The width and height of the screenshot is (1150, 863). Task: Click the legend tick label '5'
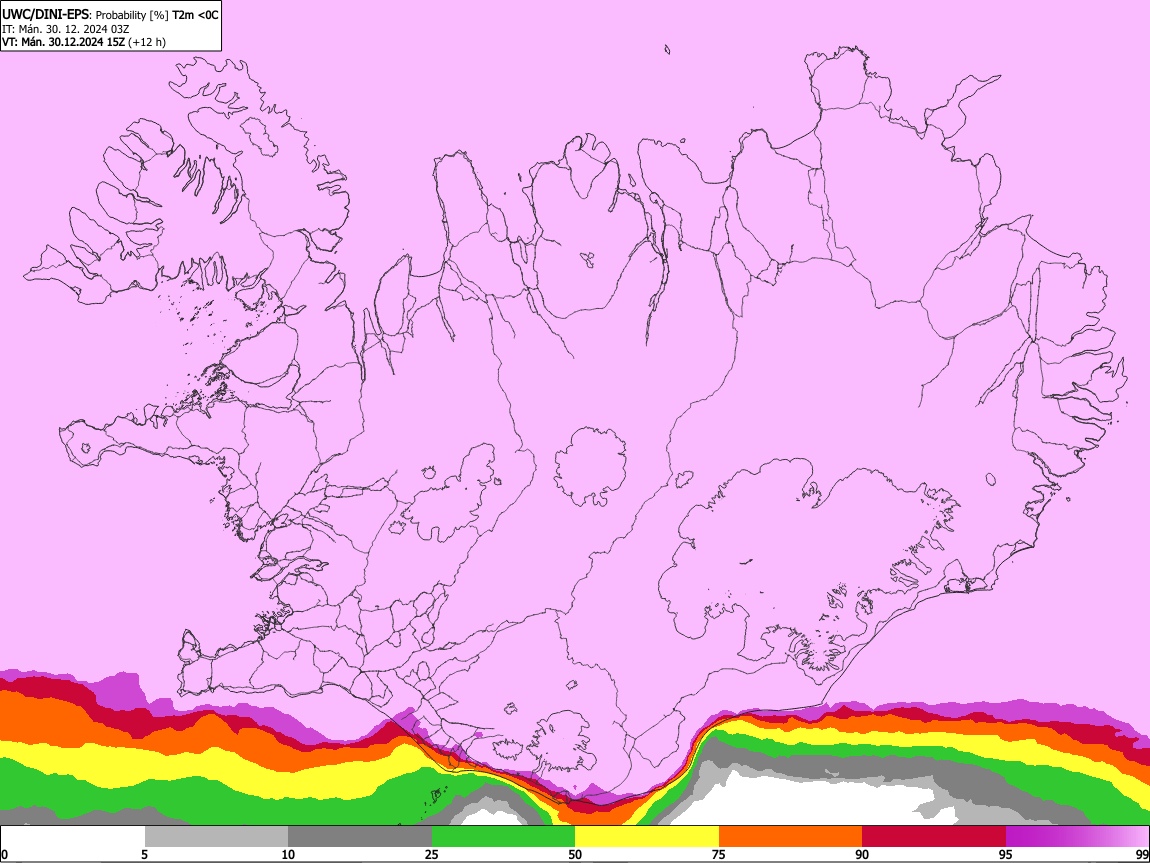click(x=145, y=854)
